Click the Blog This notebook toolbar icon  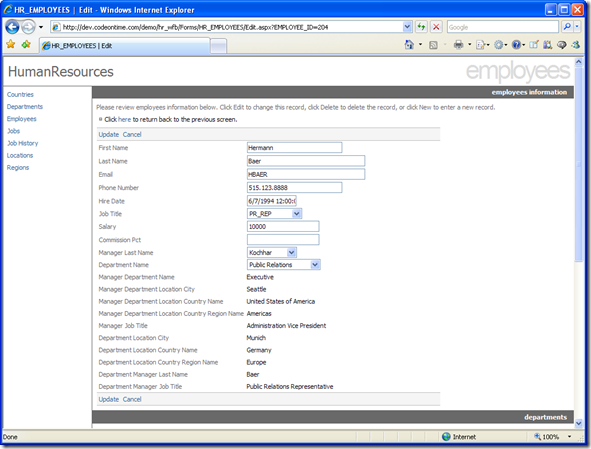(x=534, y=45)
